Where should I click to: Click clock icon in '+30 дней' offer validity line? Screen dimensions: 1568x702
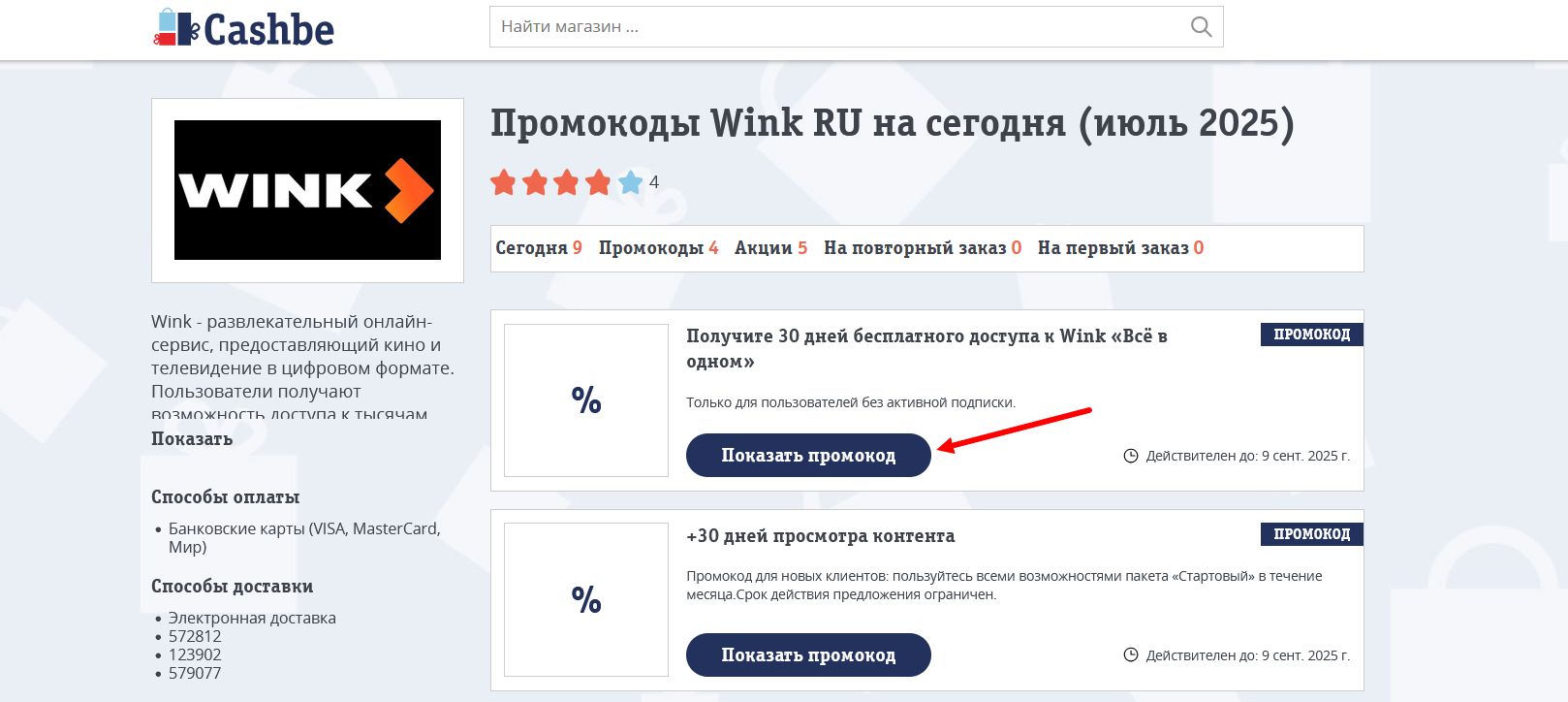click(x=1131, y=655)
